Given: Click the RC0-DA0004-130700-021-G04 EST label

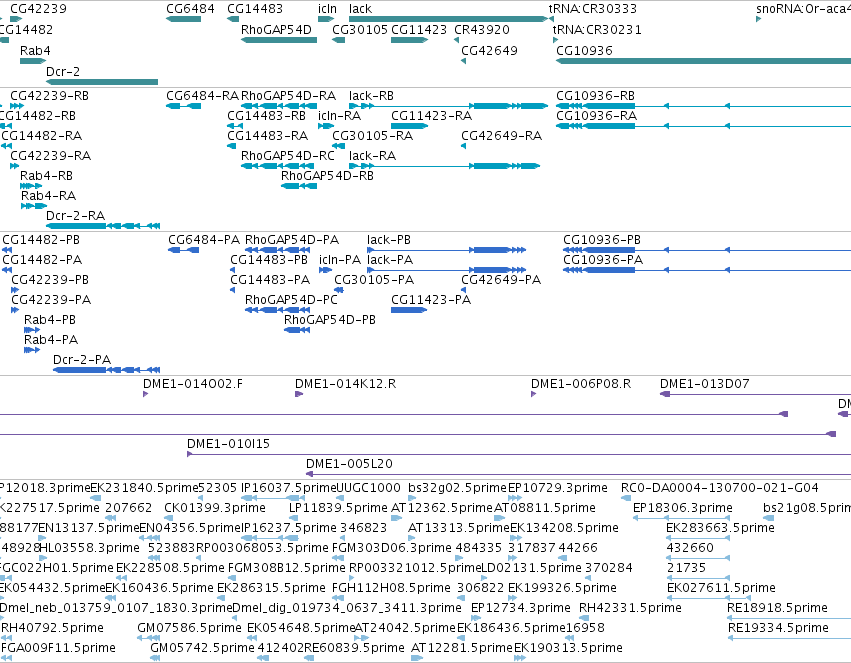Looking at the screenshot, I should [720, 488].
